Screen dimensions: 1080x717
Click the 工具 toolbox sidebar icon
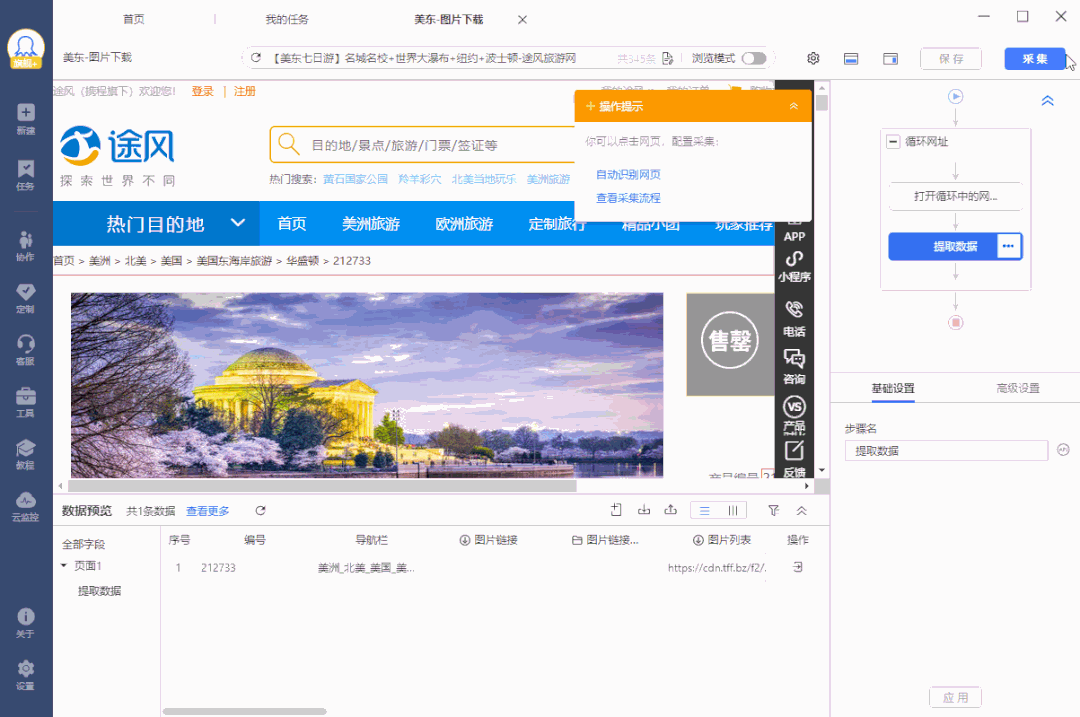(x=26, y=401)
